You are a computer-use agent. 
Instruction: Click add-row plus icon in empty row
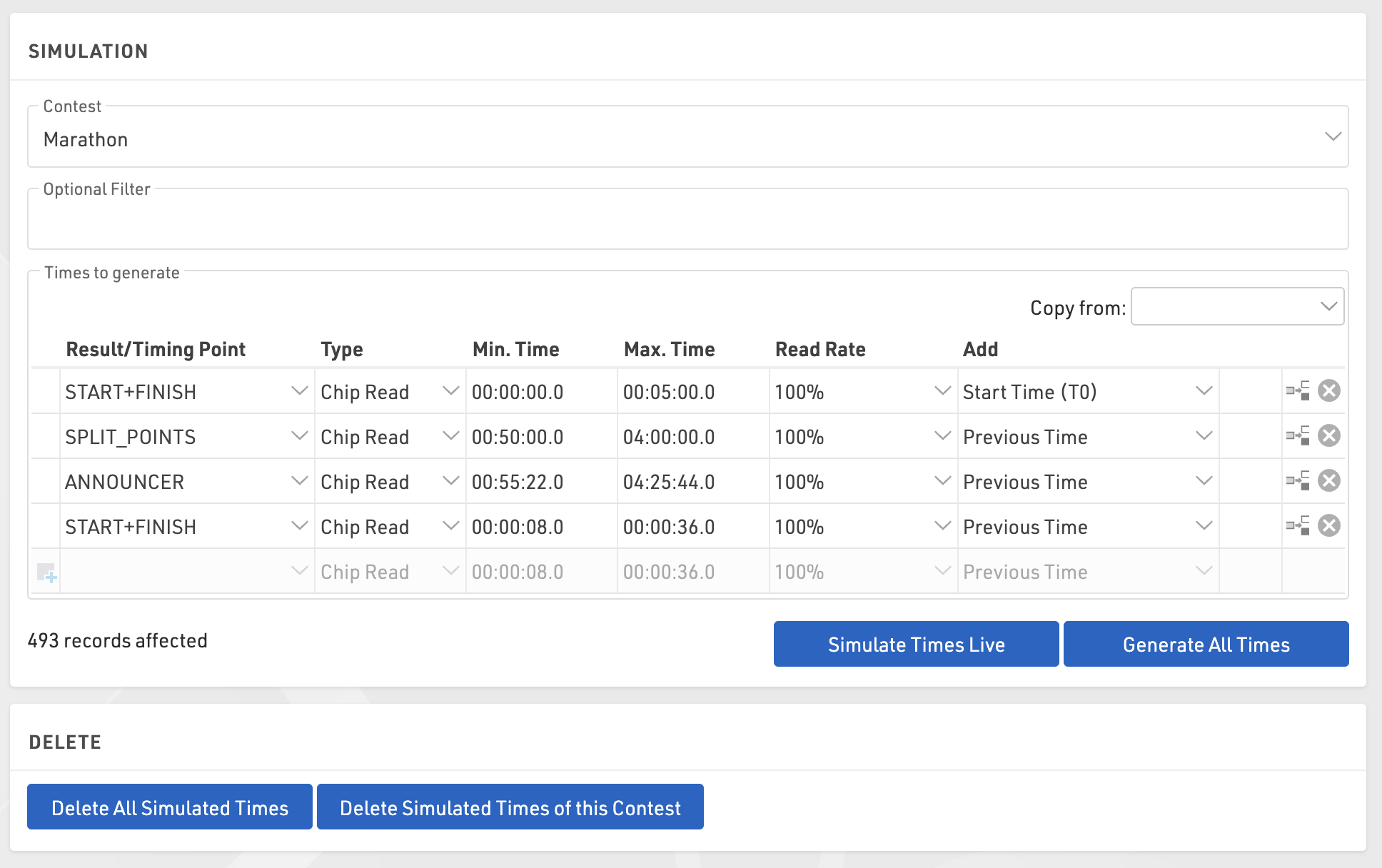pyautogui.click(x=46, y=572)
